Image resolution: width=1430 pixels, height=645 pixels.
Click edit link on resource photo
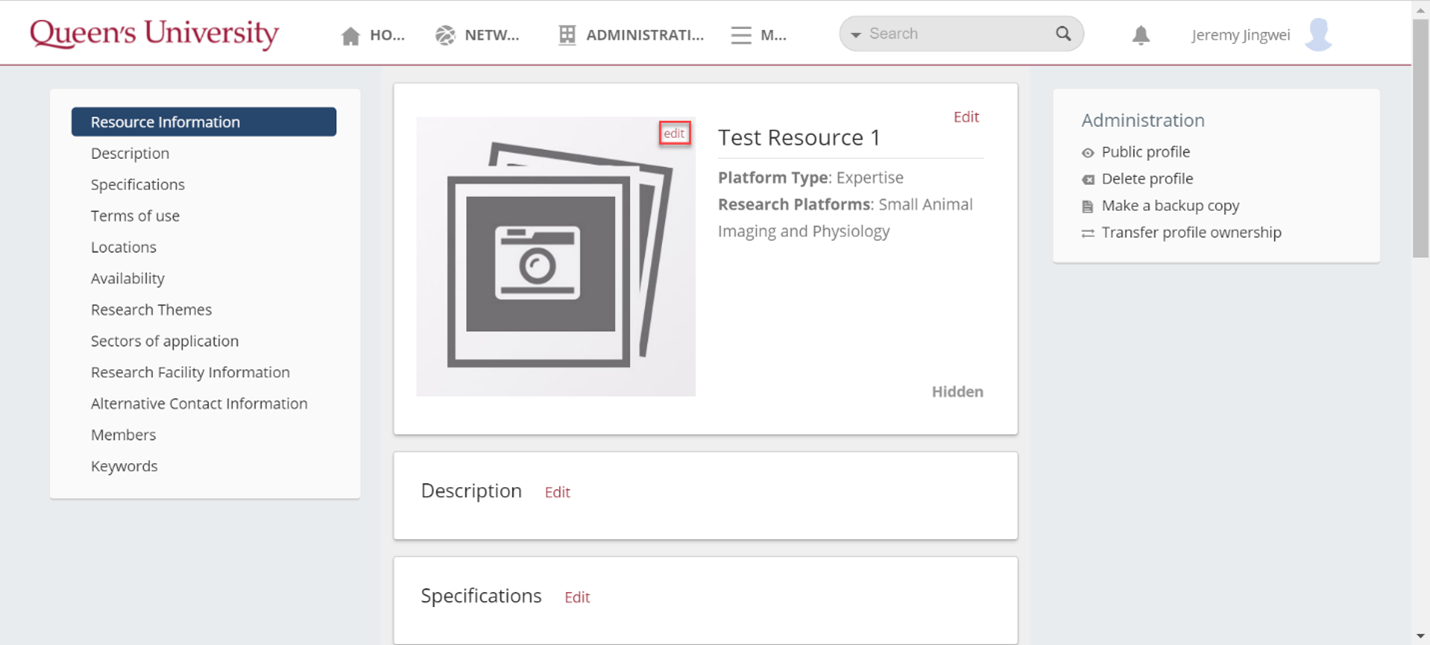pos(674,134)
